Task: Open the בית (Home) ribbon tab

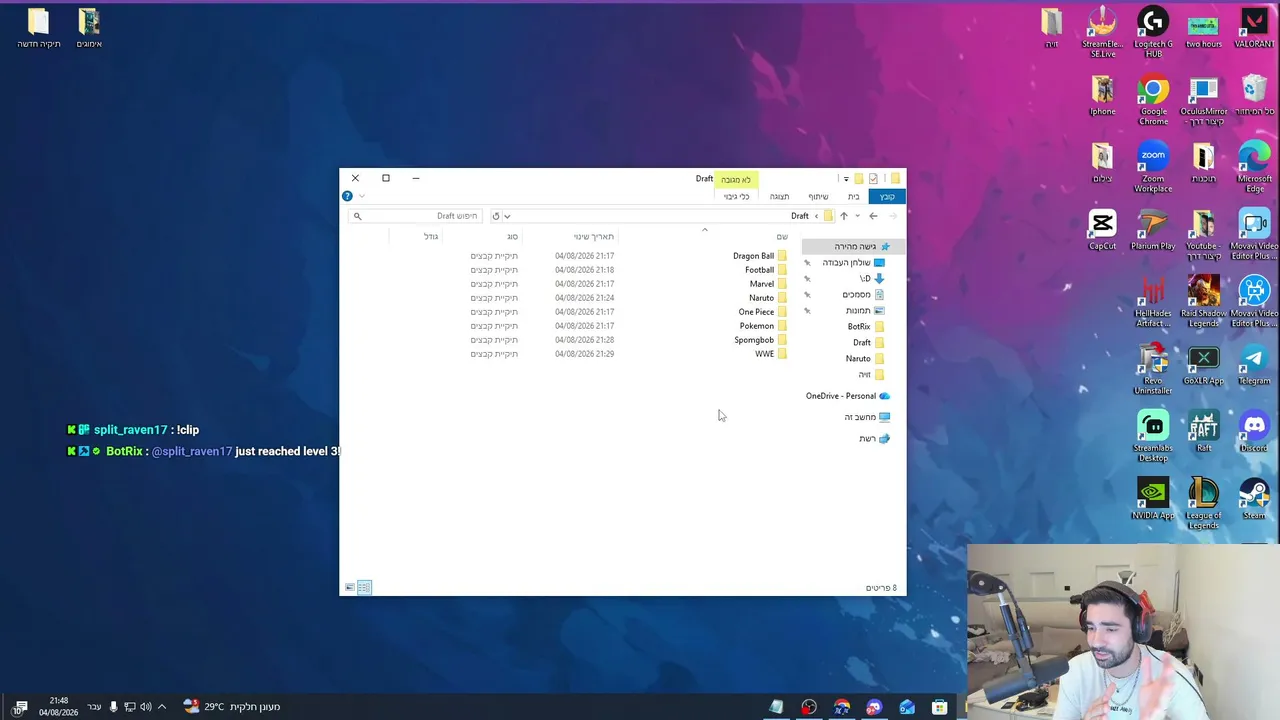Action: click(x=853, y=196)
